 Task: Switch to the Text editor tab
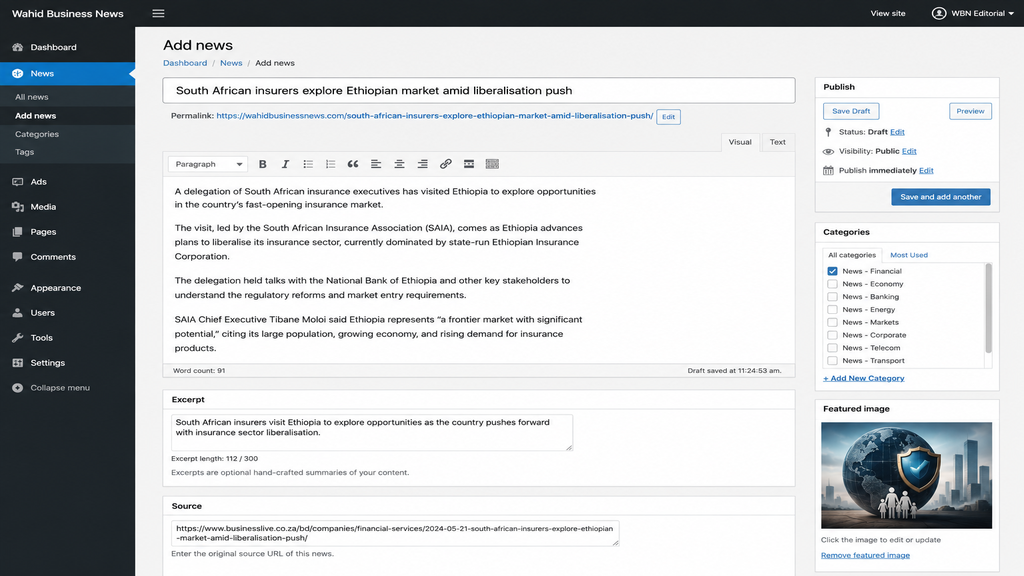click(777, 142)
